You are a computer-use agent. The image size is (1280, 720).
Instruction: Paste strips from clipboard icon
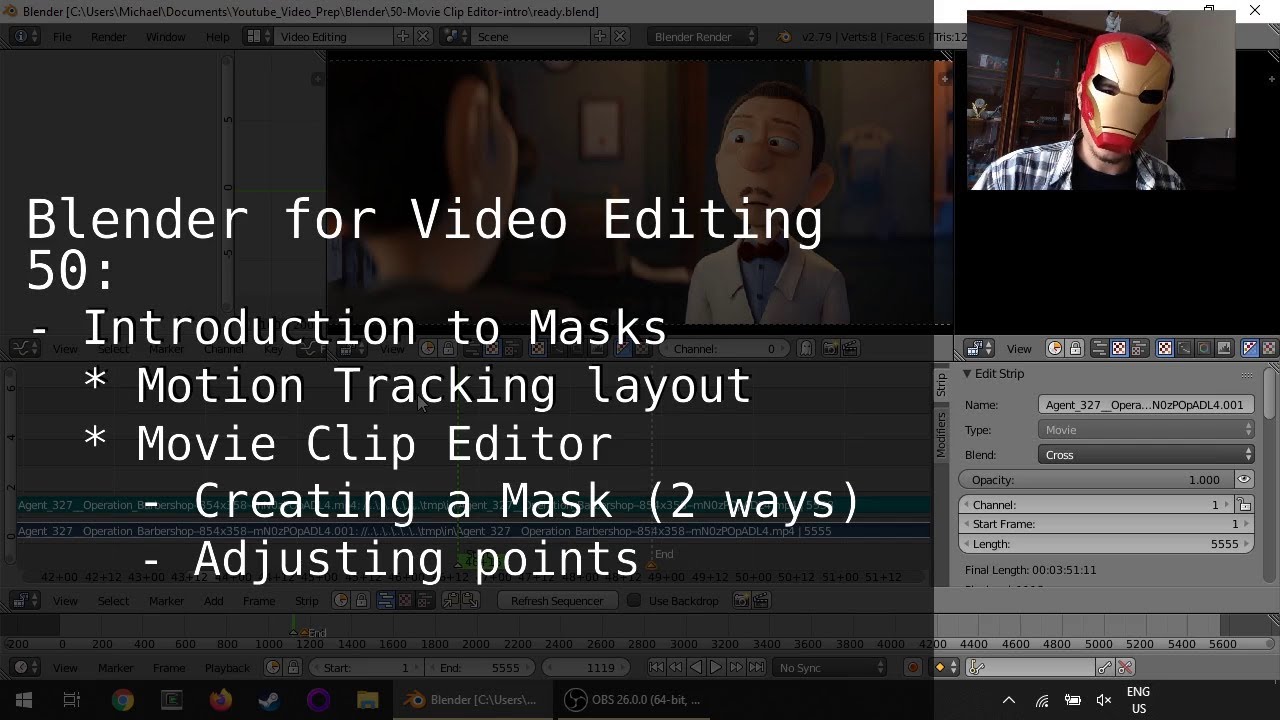click(471, 601)
